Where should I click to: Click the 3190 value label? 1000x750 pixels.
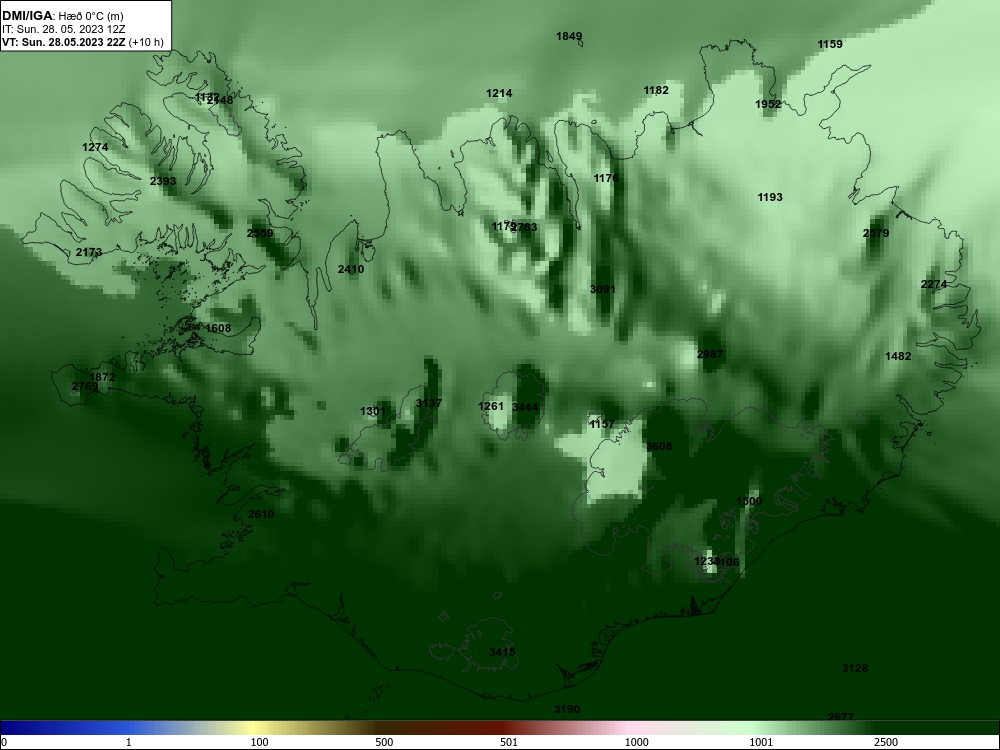click(567, 709)
